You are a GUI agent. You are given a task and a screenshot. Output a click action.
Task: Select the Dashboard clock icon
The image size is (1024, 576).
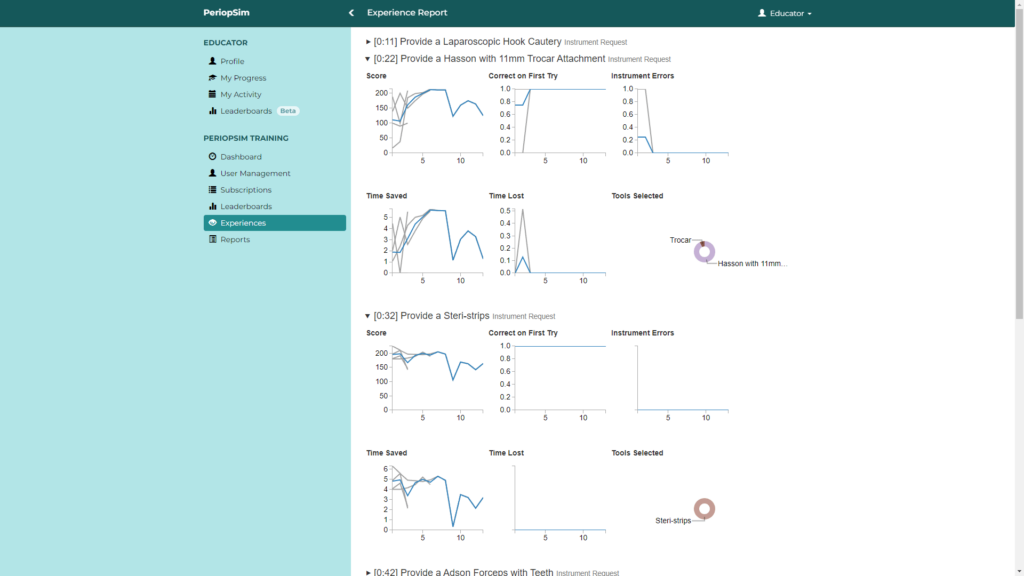click(210, 156)
